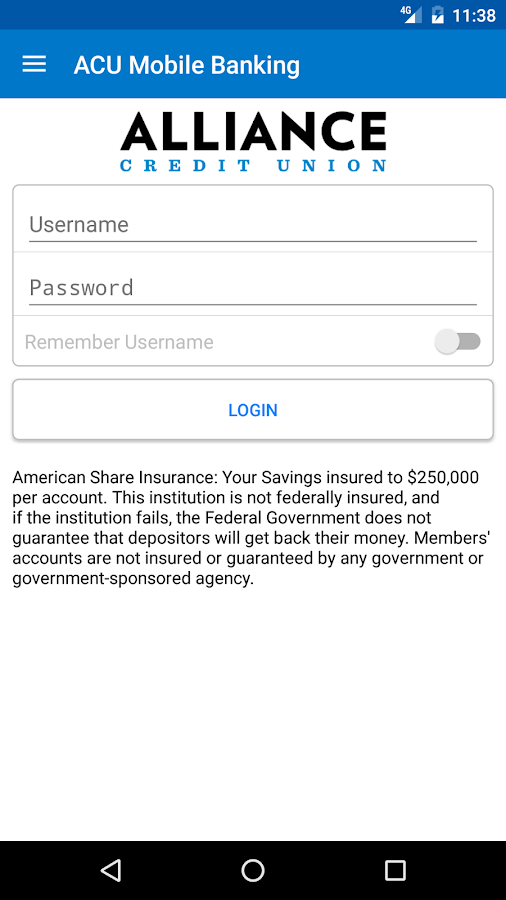
Task: Tap the 4G signal strength icon
Action: [x=411, y=14]
